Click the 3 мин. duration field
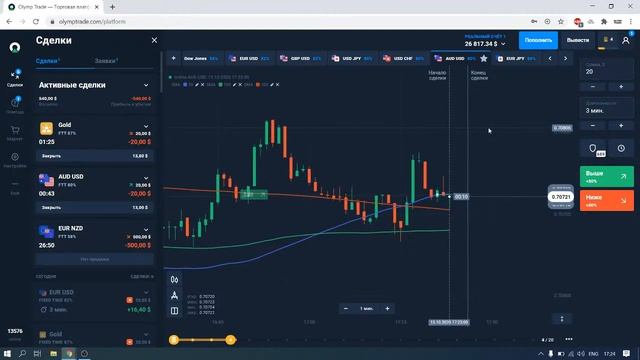The image size is (640, 360). 607,108
